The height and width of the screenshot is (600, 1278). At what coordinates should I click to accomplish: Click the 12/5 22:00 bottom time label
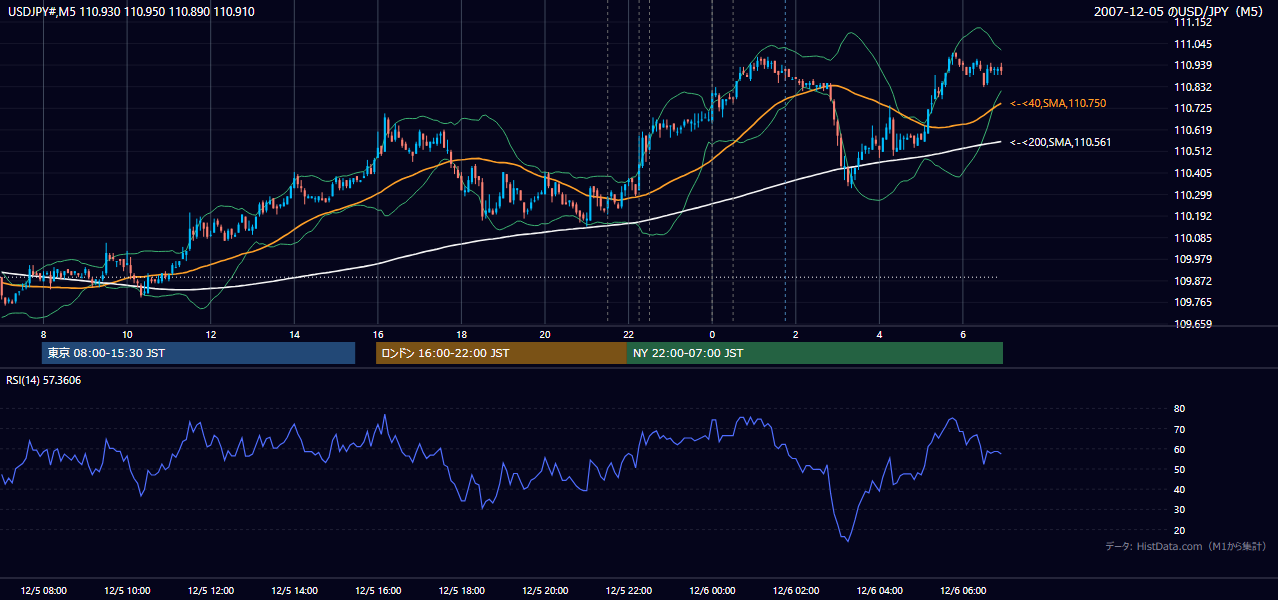pyautogui.click(x=628, y=591)
